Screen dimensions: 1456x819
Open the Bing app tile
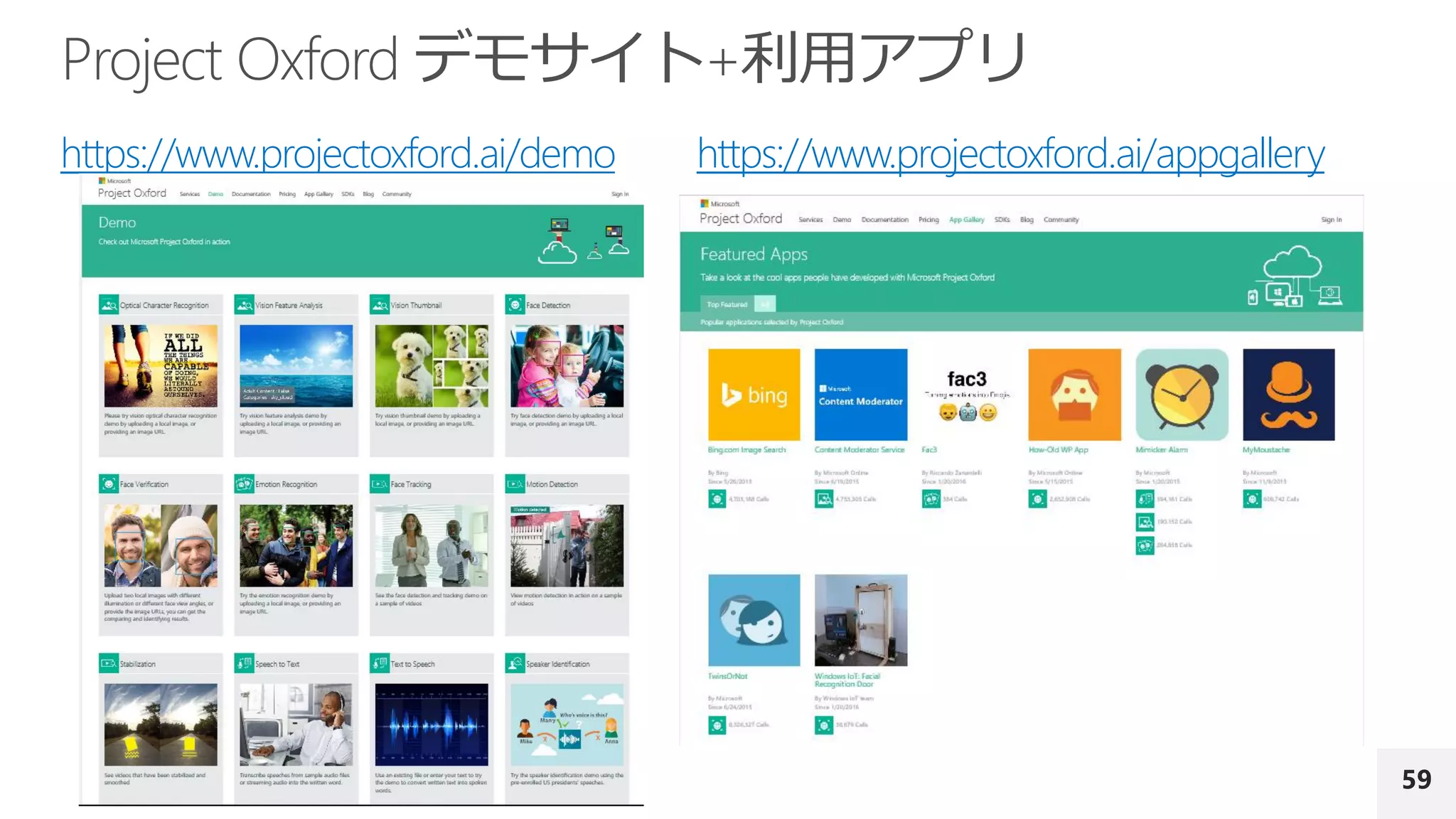(754, 395)
